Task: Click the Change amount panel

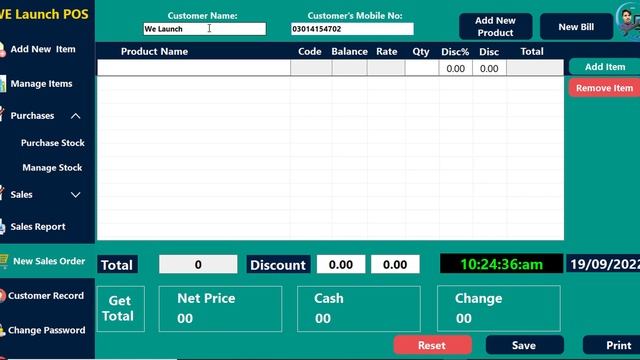Action: (499, 309)
